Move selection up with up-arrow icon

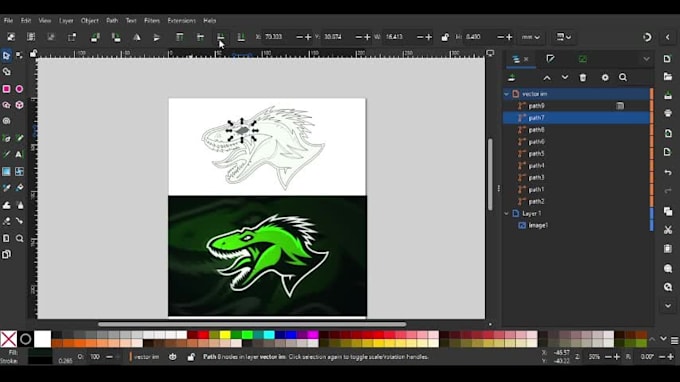point(547,78)
